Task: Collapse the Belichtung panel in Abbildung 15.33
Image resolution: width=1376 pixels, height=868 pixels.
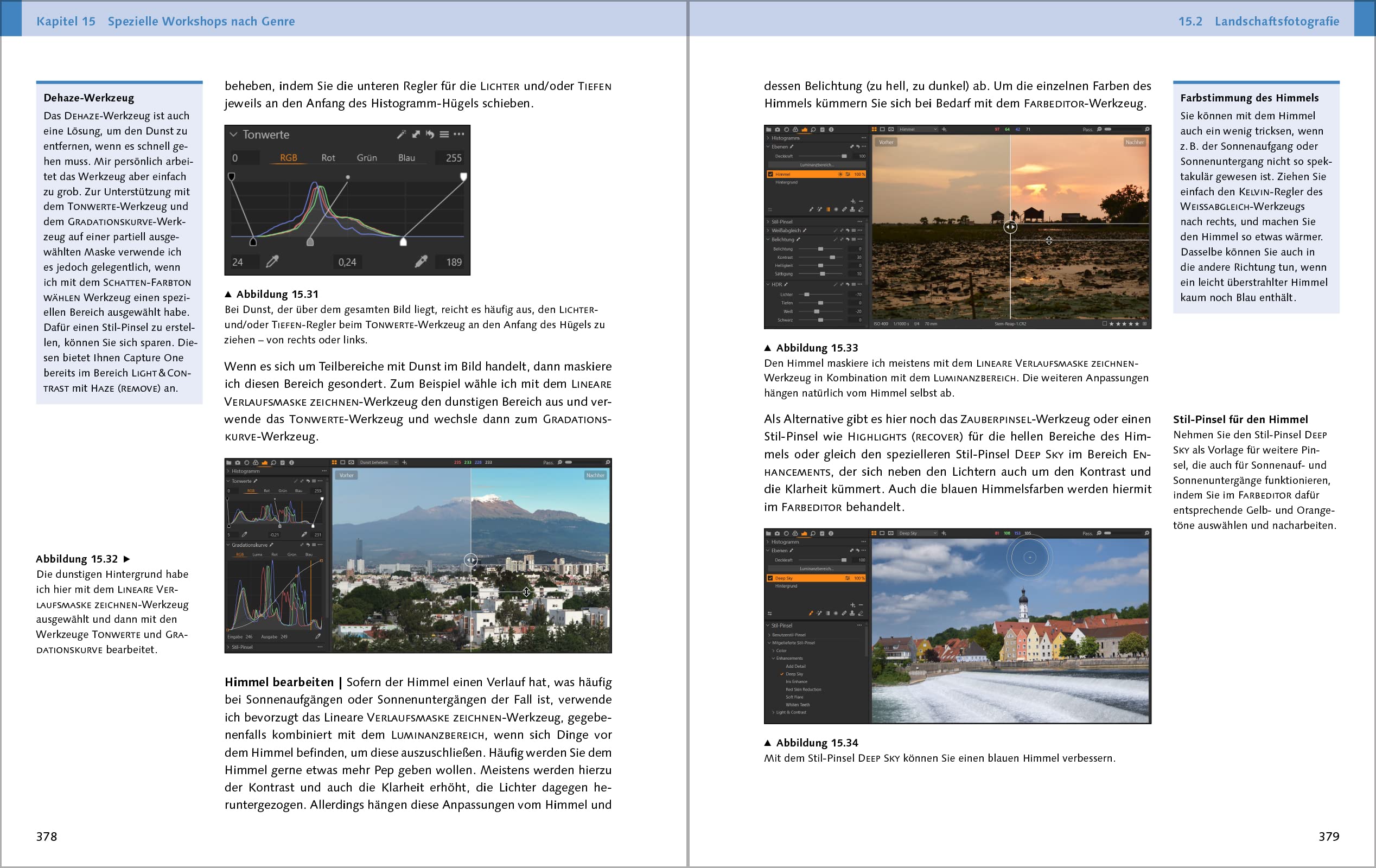Action: pyautogui.click(x=768, y=239)
